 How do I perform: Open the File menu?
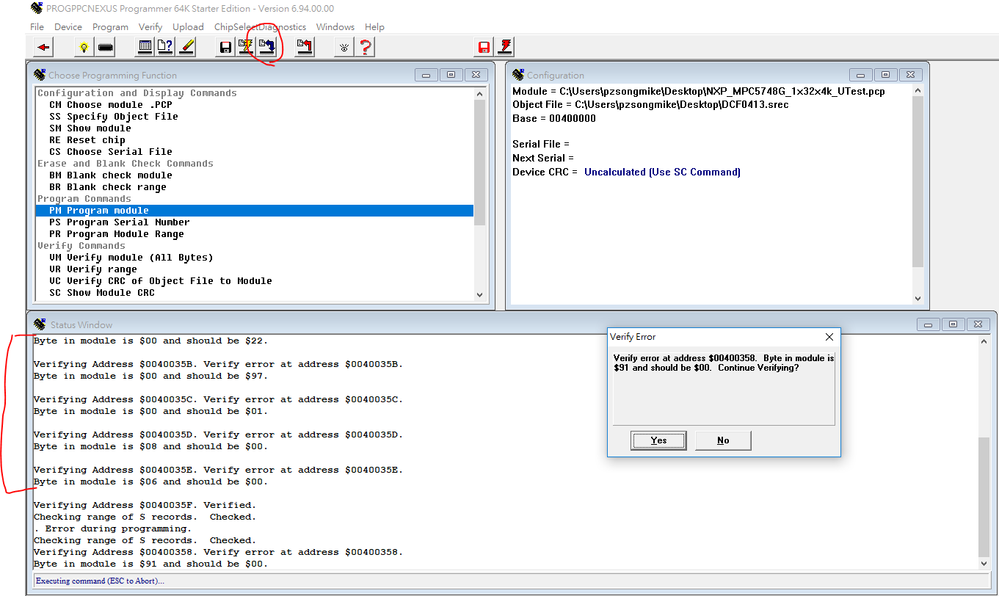(37, 27)
